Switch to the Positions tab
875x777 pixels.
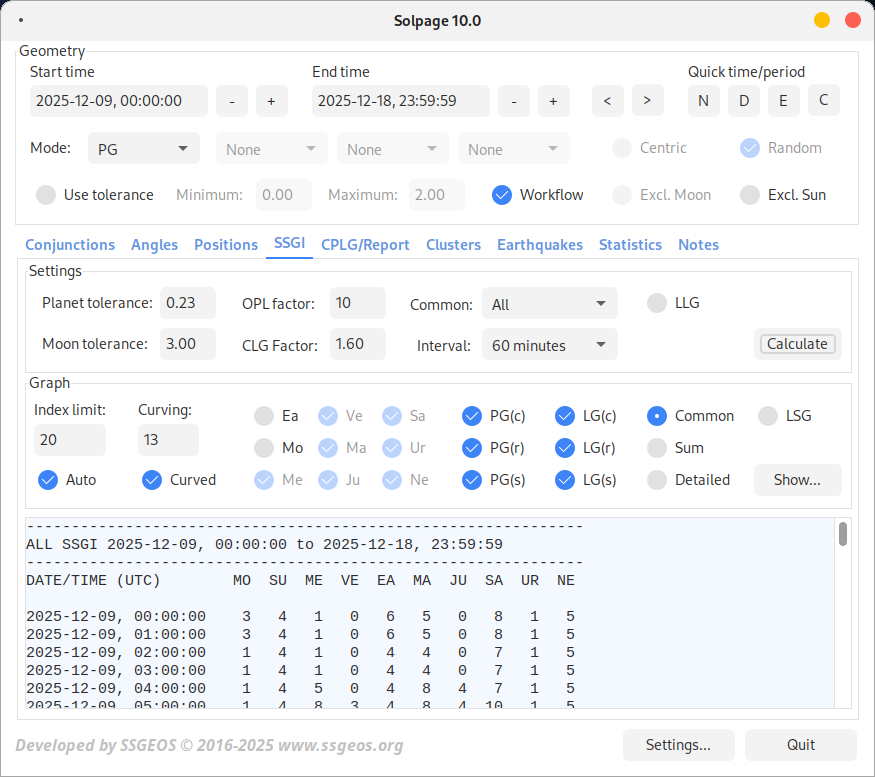tap(226, 245)
